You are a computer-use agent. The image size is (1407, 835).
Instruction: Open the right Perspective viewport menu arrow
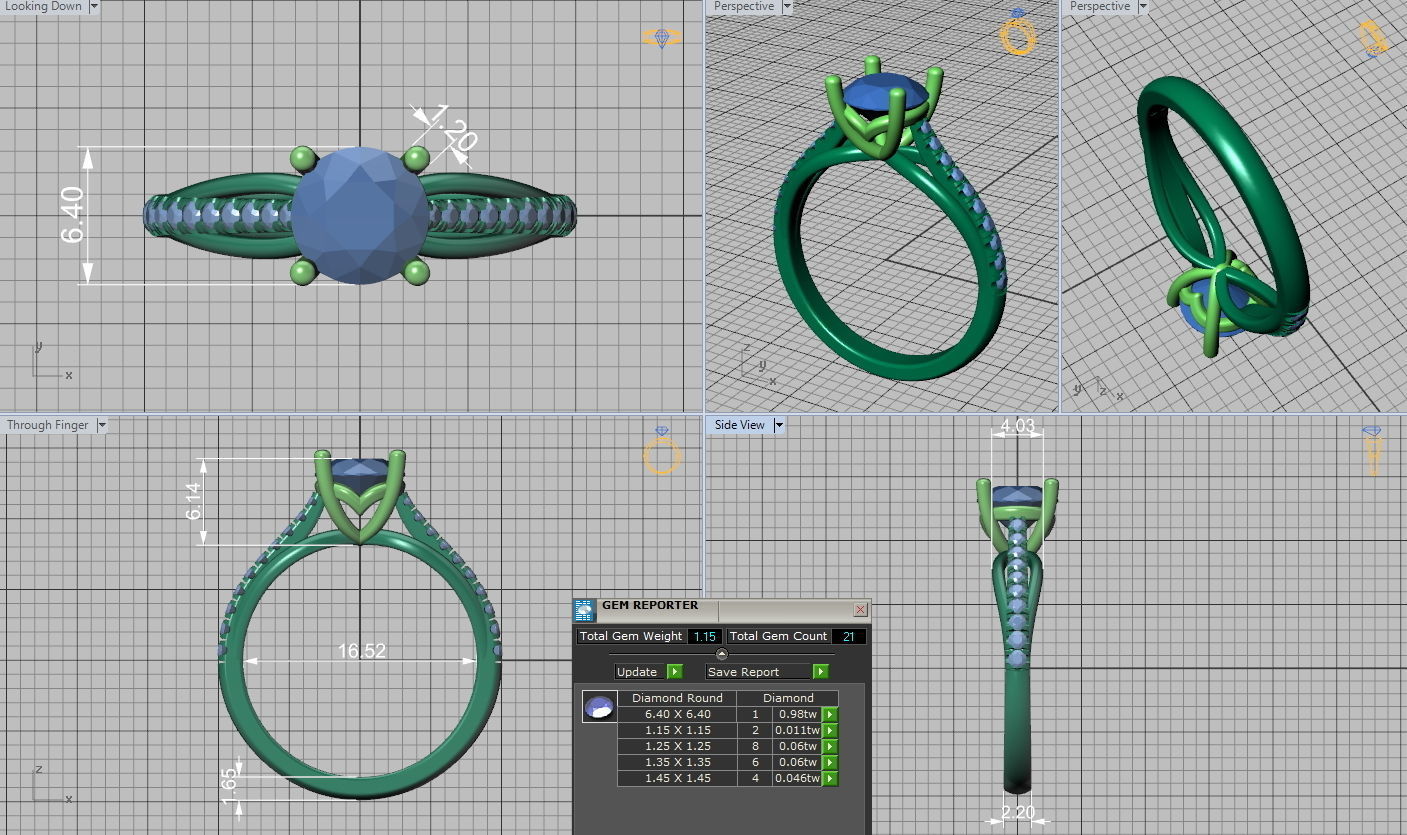pos(1142,6)
